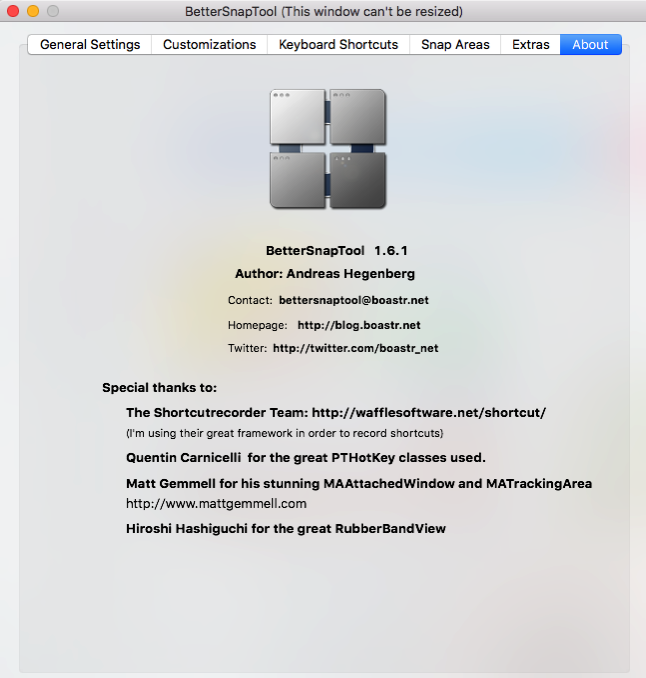
Task: Go to the Snap Areas tab
Action: point(455,45)
